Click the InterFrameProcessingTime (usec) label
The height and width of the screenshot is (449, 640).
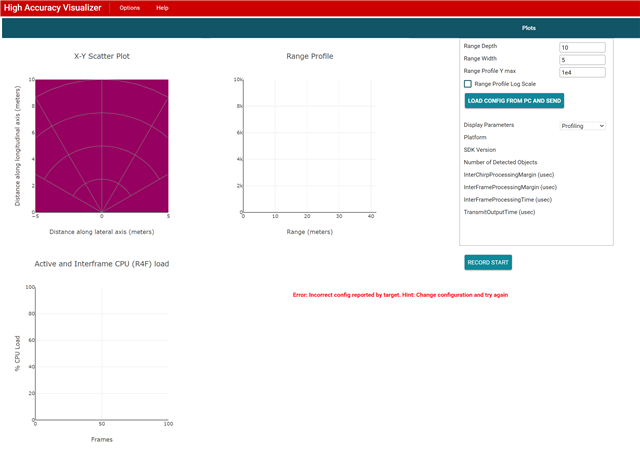(508, 200)
